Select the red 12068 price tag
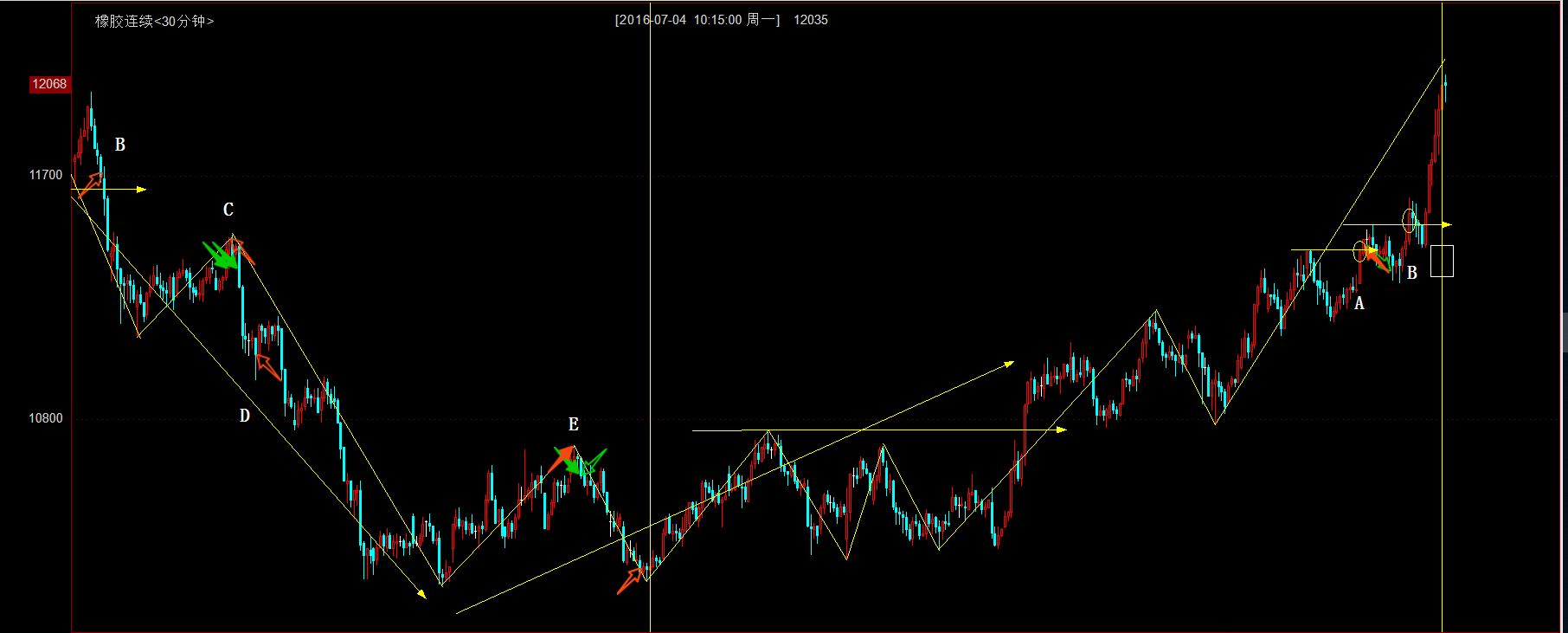This screenshot has width=1568, height=633. 49,84
